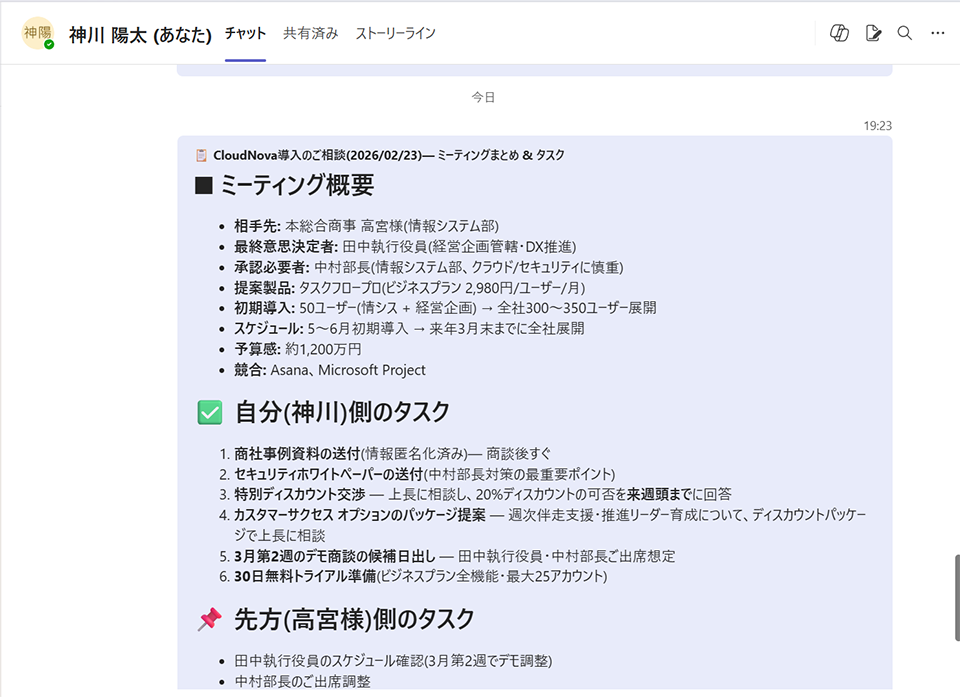Click task 1 商社事例資料の送付

coord(392,454)
